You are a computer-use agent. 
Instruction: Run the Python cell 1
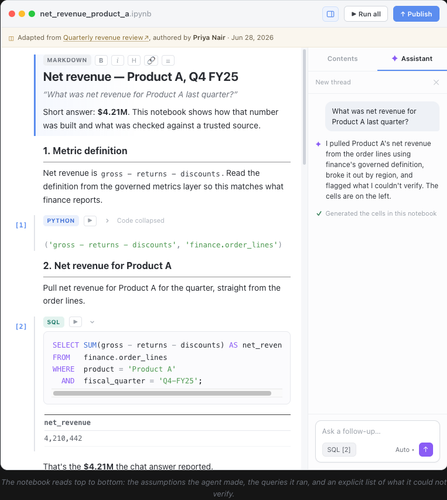[90, 221]
